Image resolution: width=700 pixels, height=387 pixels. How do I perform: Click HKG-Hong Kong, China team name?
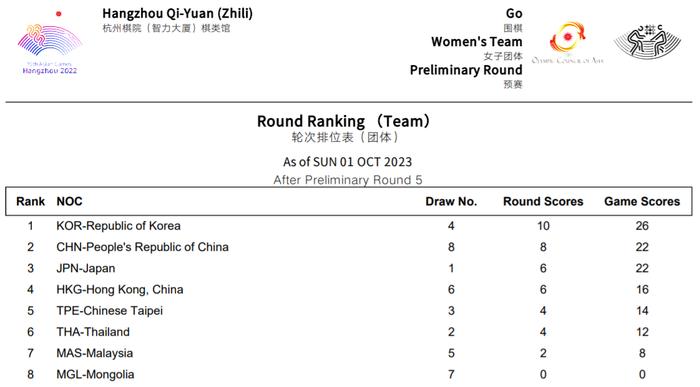pos(120,290)
